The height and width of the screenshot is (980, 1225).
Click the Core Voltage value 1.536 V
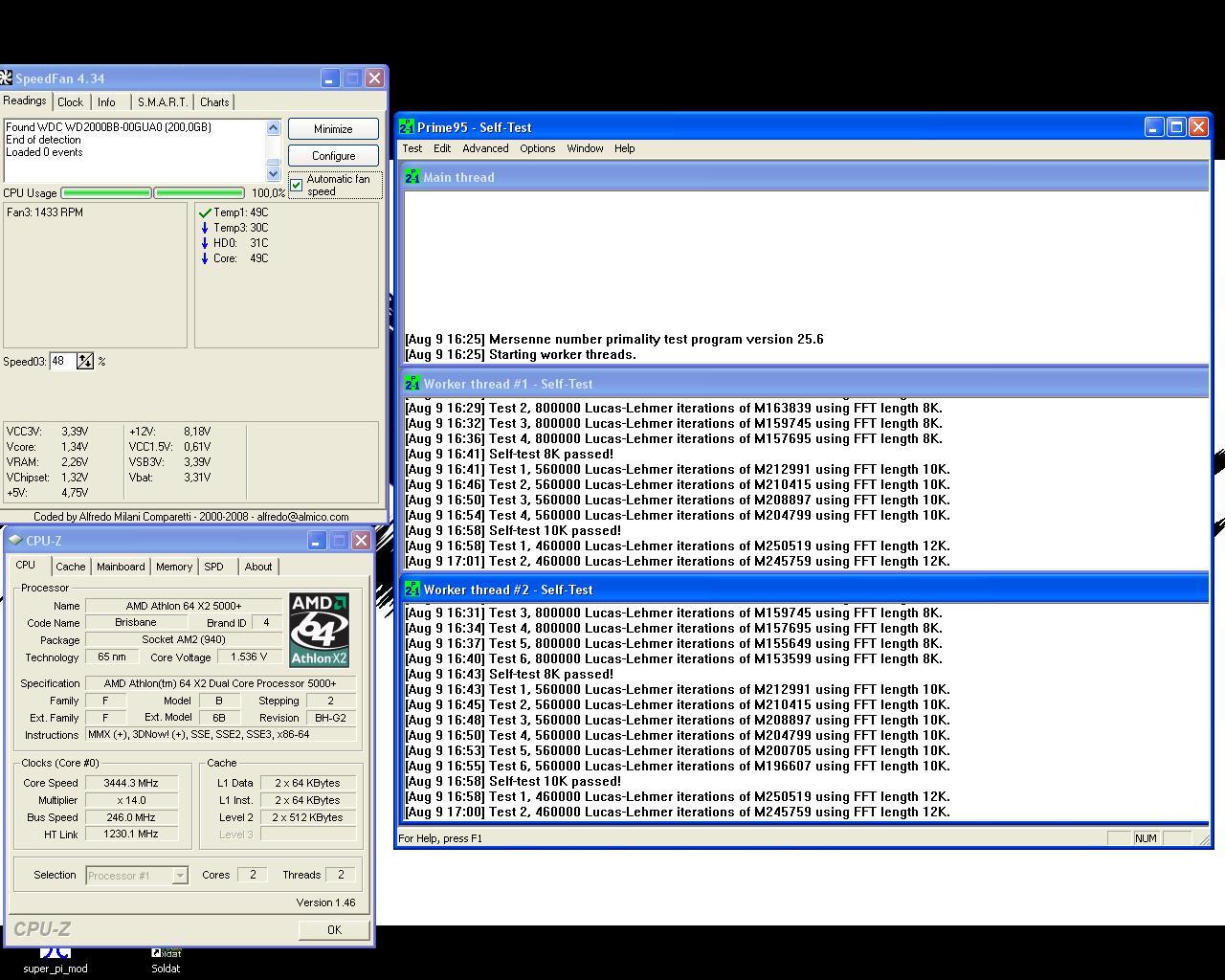[249, 657]
